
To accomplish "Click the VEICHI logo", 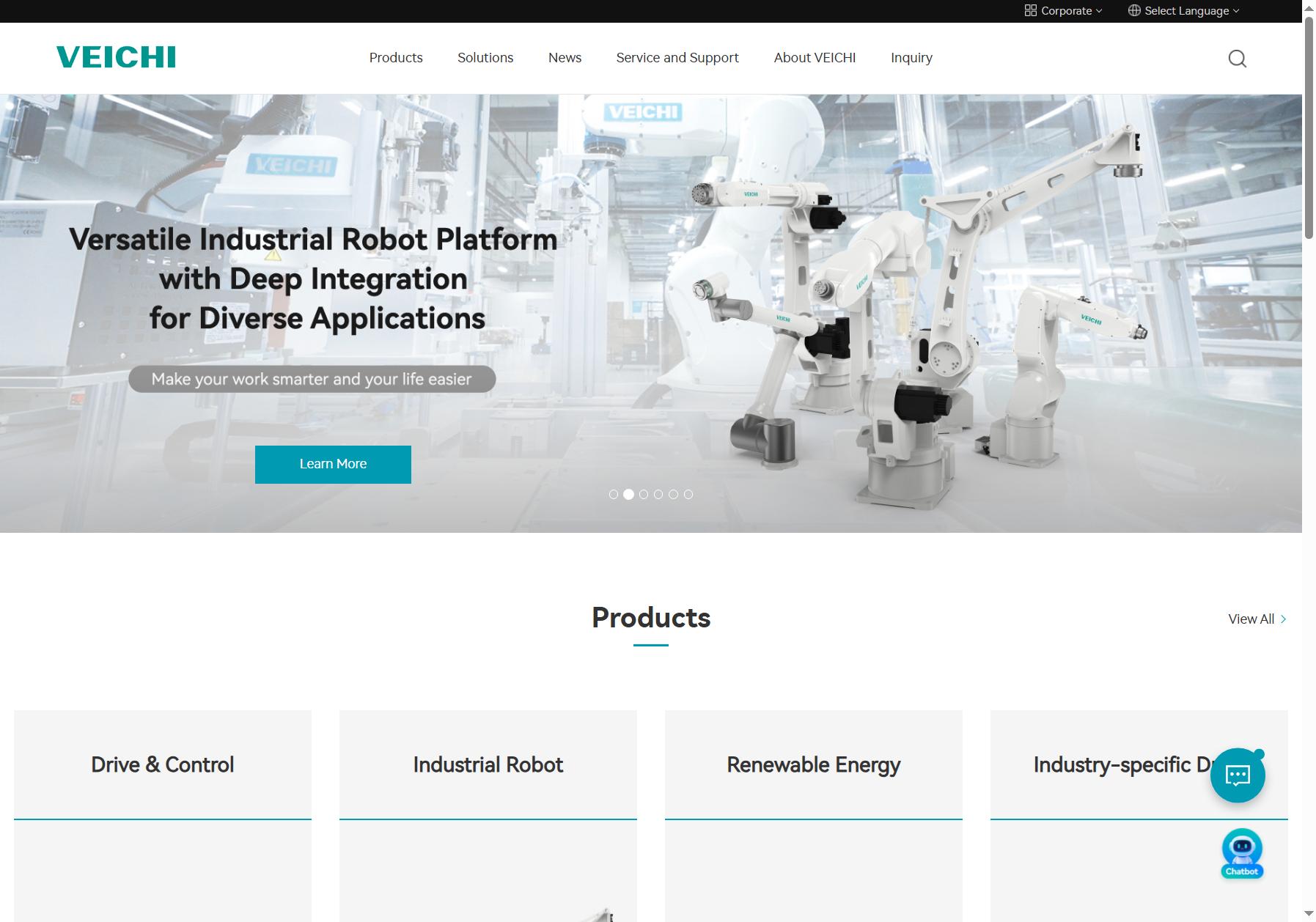I will (116, 57).
